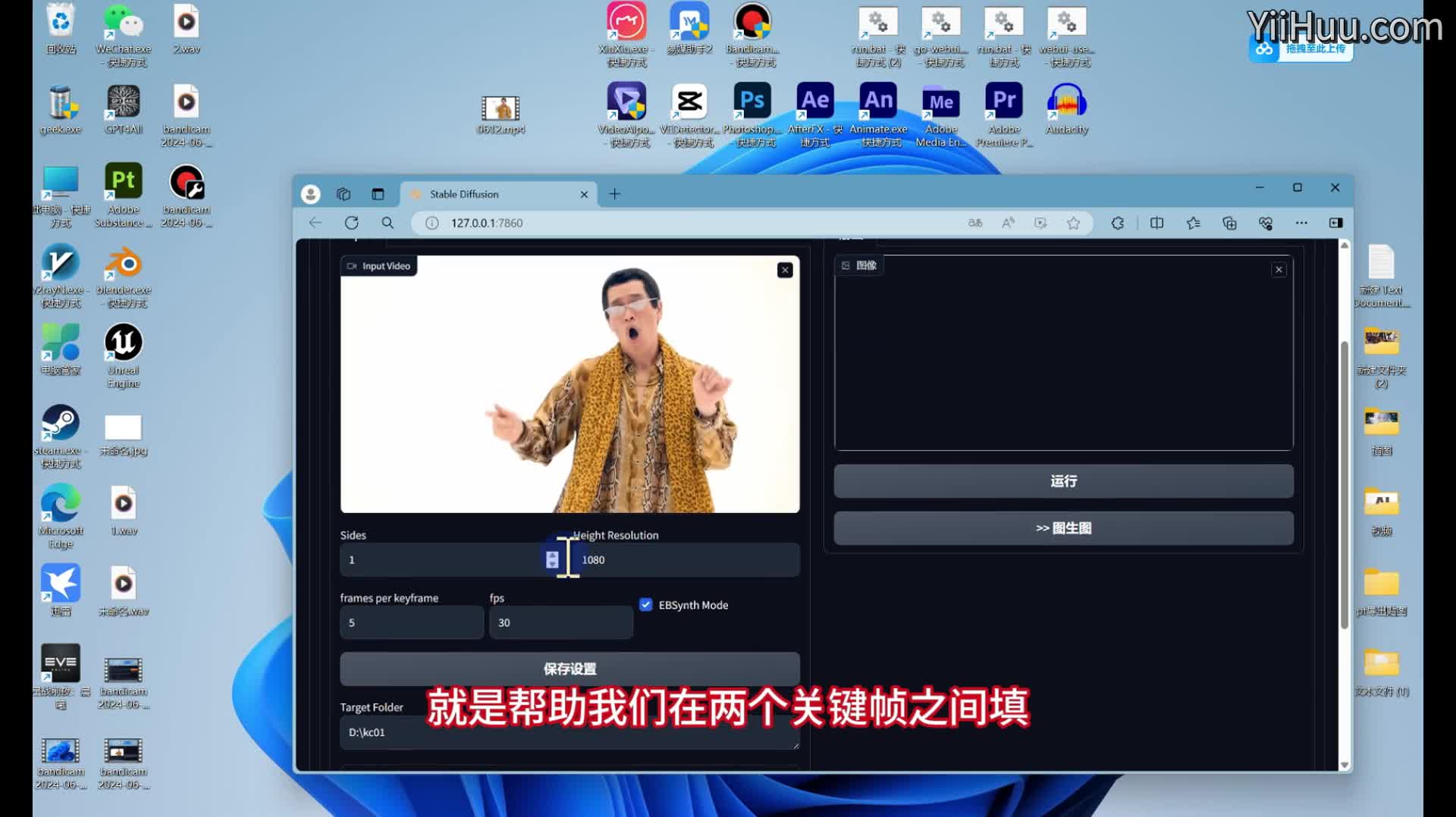The width and height of the screenshot is (1456, 817).
Task: Launch Photoshop desktop shortcut
Action: (x=752, y=114)
